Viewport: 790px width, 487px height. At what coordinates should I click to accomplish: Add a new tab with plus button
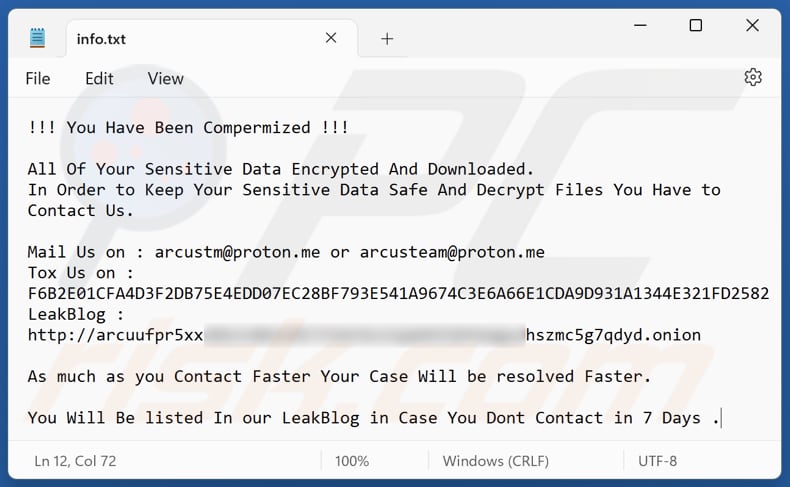387,39
